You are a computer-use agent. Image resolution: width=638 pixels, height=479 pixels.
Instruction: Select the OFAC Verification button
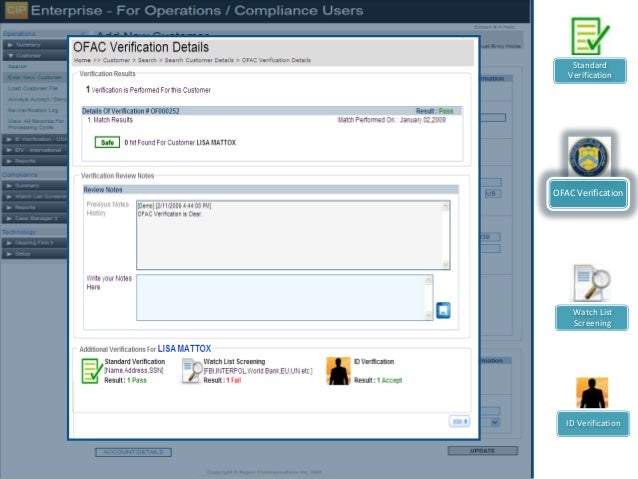588,193
